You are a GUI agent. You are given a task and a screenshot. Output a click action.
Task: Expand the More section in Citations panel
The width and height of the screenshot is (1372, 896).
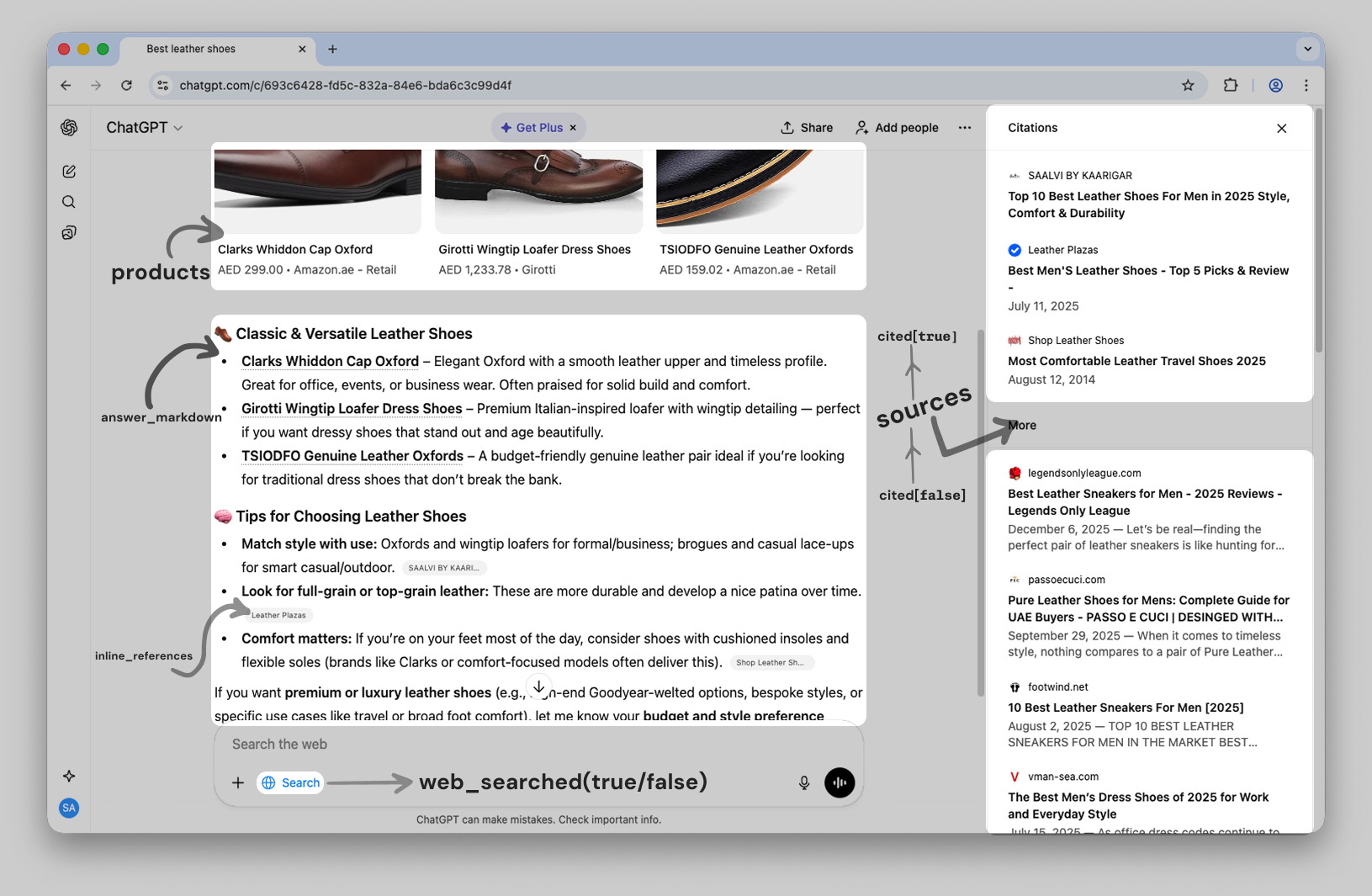[1020, 425]
